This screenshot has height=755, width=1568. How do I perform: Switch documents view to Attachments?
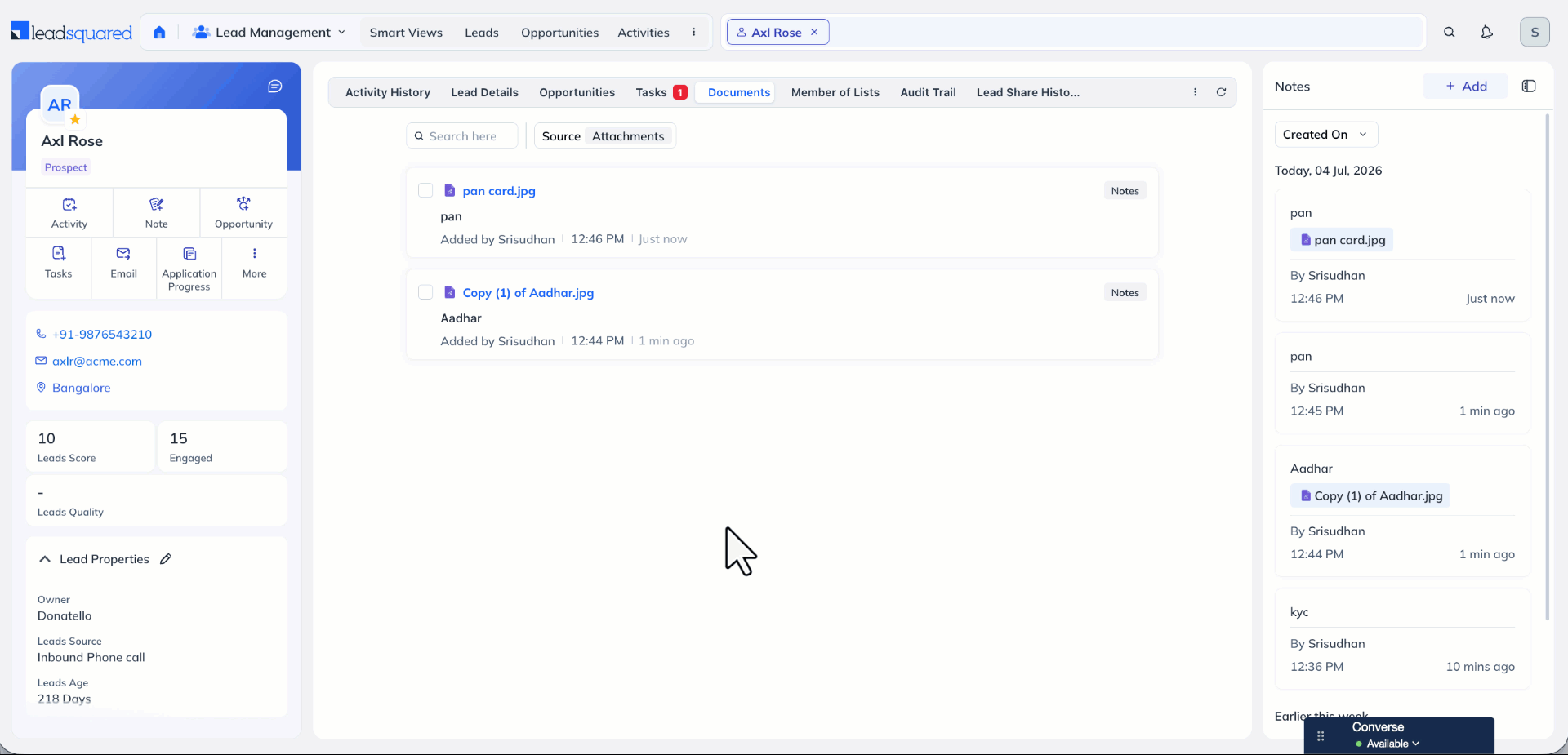tap(628, 136)
